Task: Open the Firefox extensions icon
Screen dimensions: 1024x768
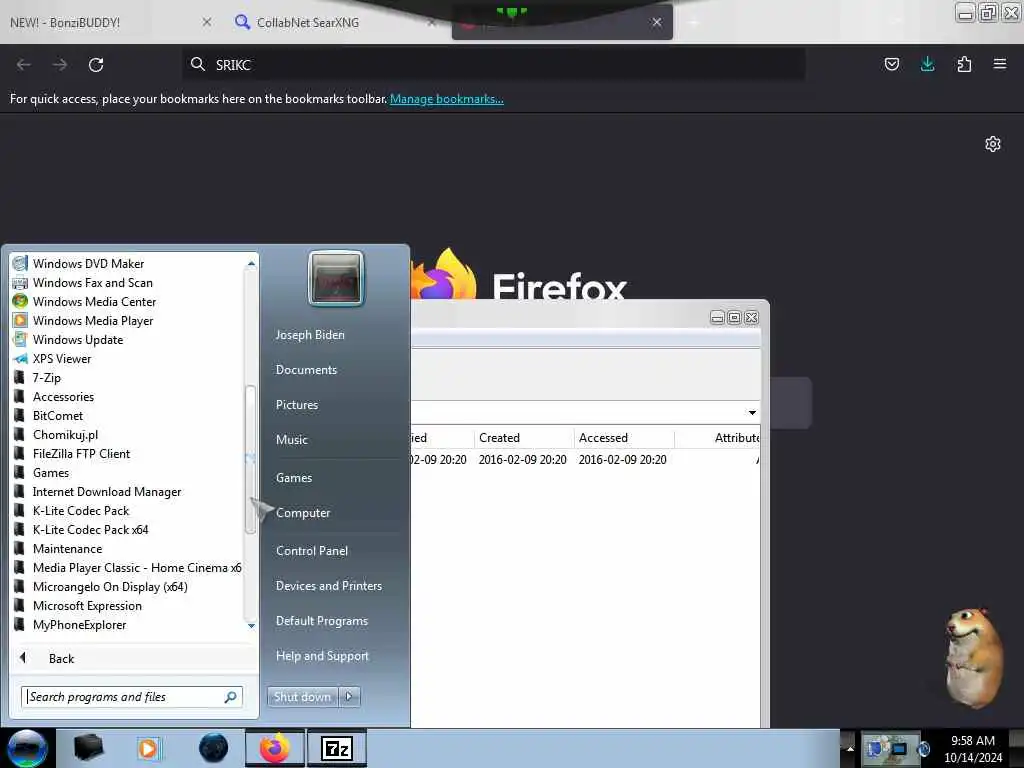Action: tap(964, 64)
